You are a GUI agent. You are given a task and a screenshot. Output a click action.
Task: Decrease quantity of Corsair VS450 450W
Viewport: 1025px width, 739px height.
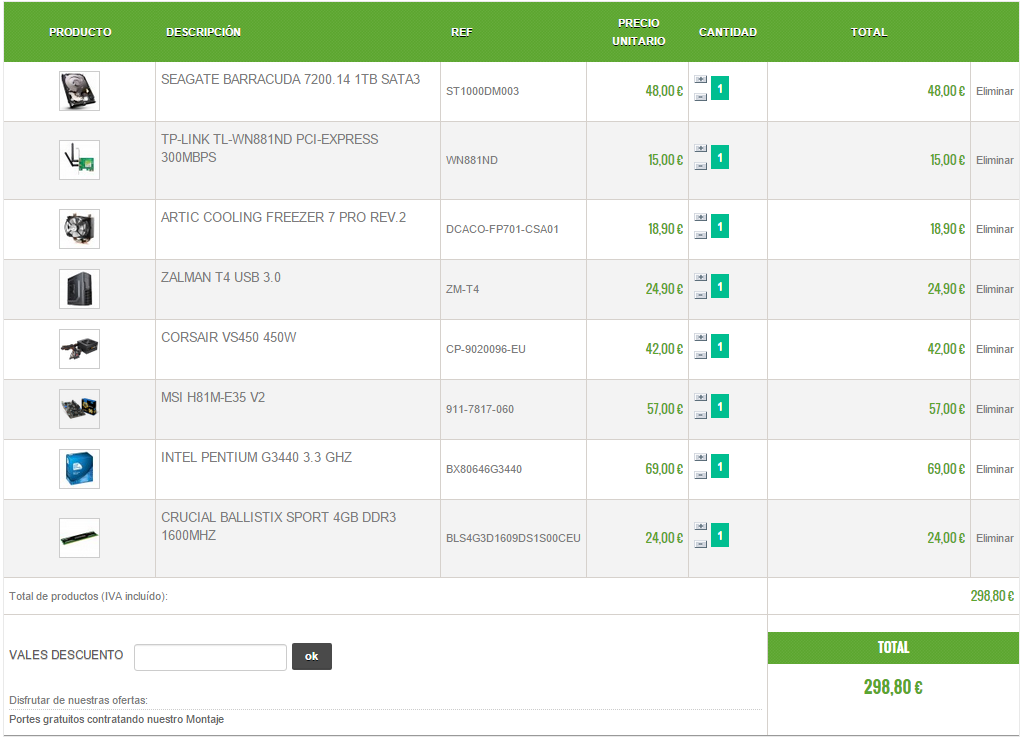pos(700,355)
